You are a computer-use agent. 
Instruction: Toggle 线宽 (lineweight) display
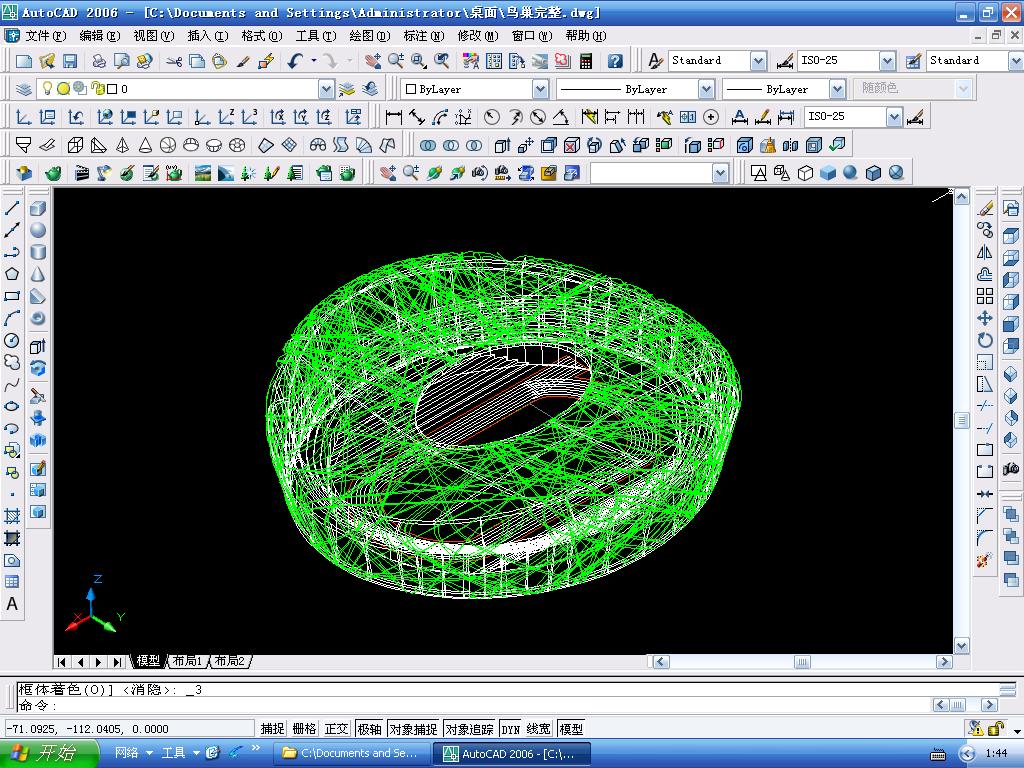[x=539, y=729]
